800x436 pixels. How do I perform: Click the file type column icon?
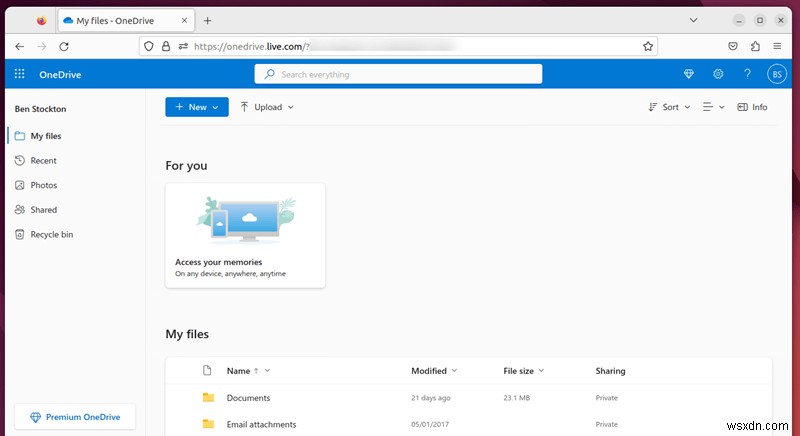[207, 370]
